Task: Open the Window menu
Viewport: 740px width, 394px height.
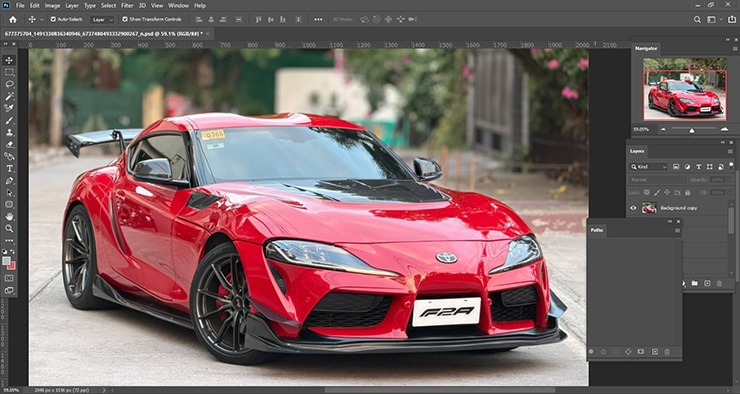Action: tap(178, 6)
